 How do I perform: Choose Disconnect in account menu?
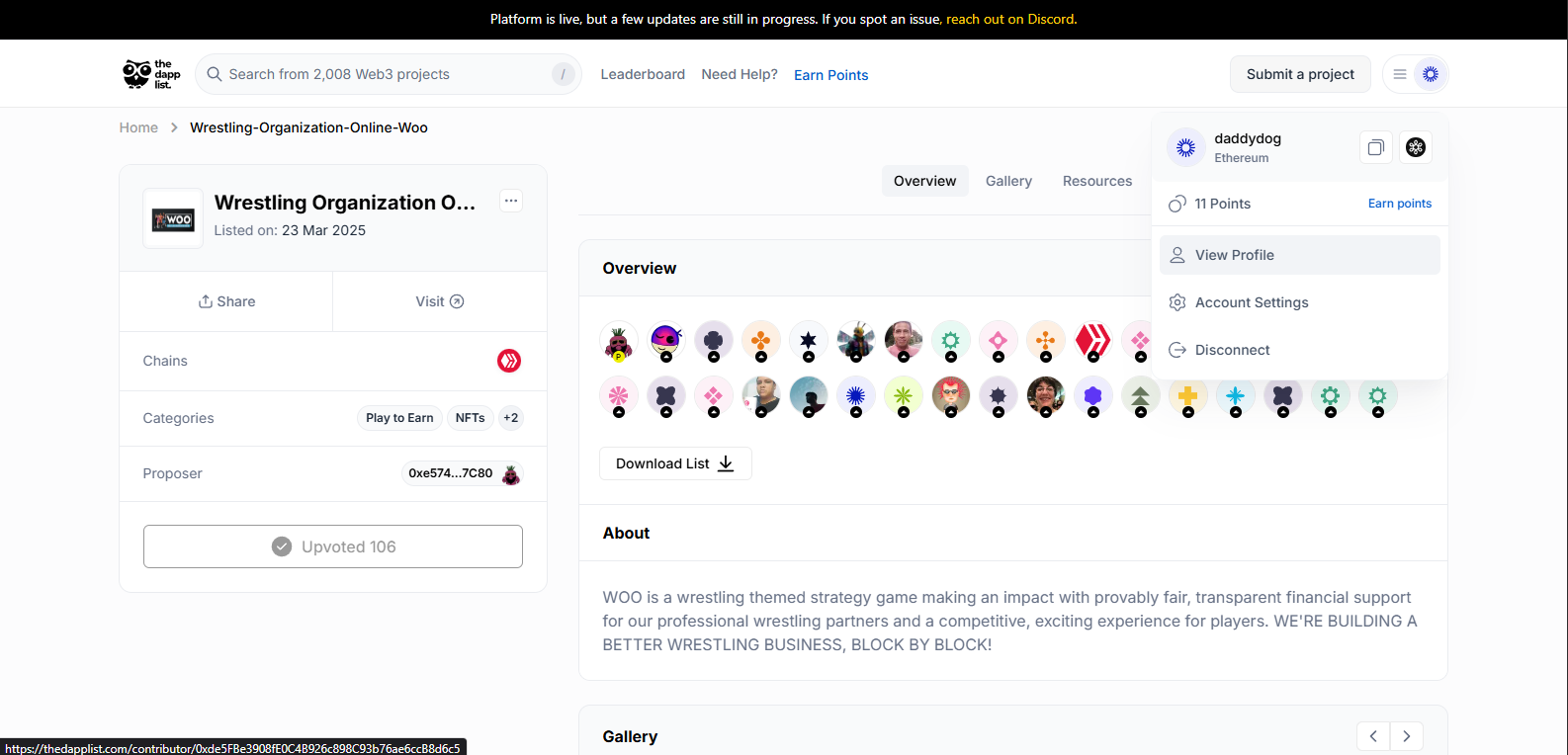click(1300, 350)
